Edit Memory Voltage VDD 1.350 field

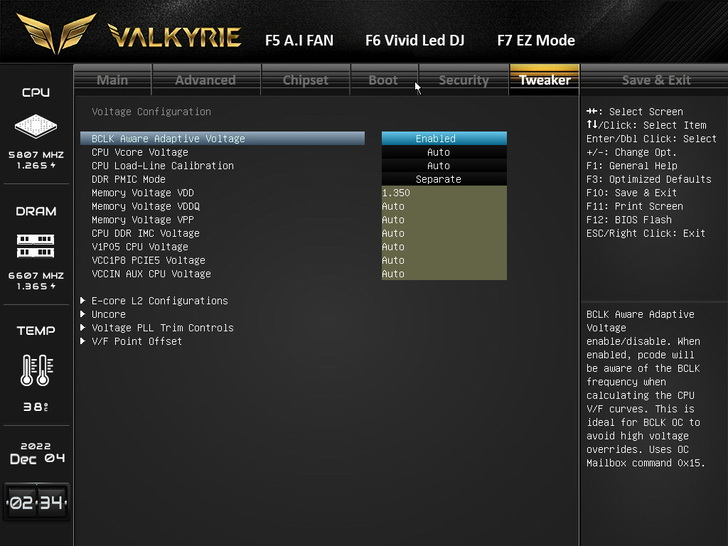(x=444, y=193)
